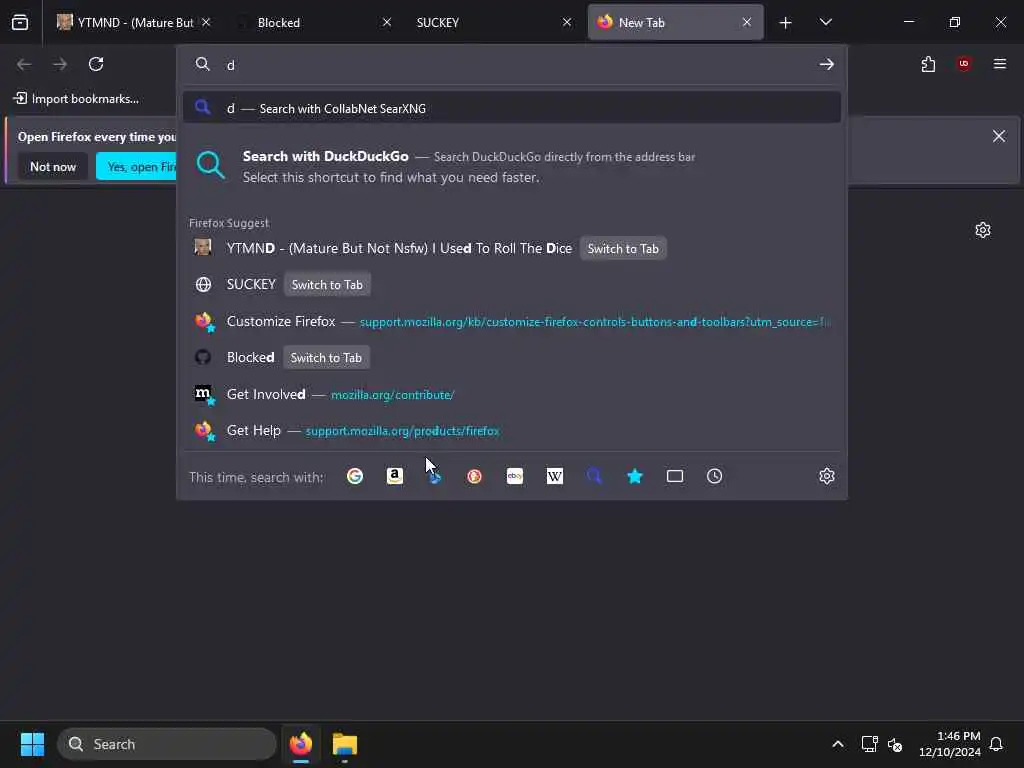Expand the list all tabs chevron
This screenshot has height=768, width=1024.
[x=826, y=22]
